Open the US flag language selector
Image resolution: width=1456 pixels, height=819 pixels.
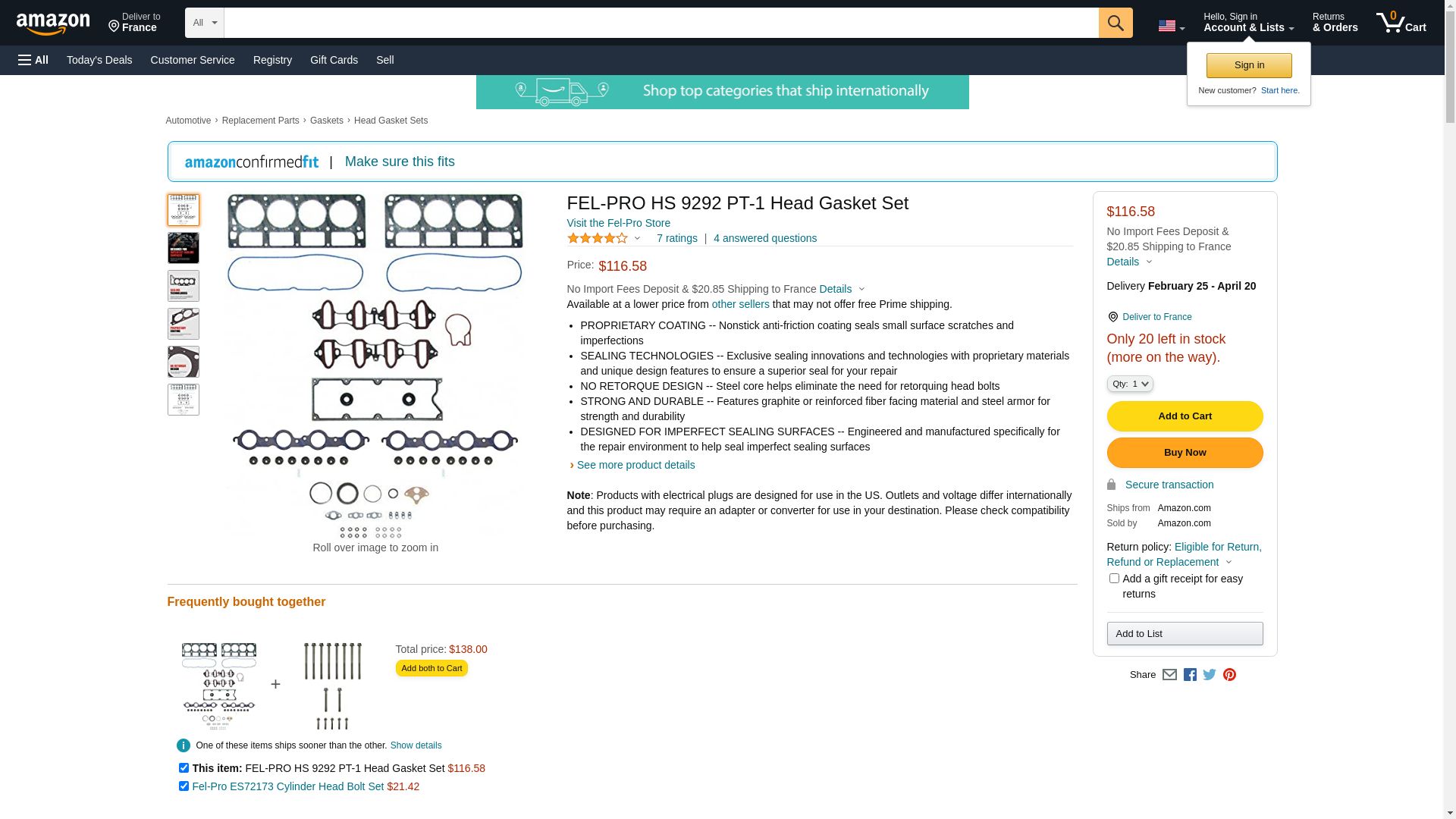tap(1171, 27)
